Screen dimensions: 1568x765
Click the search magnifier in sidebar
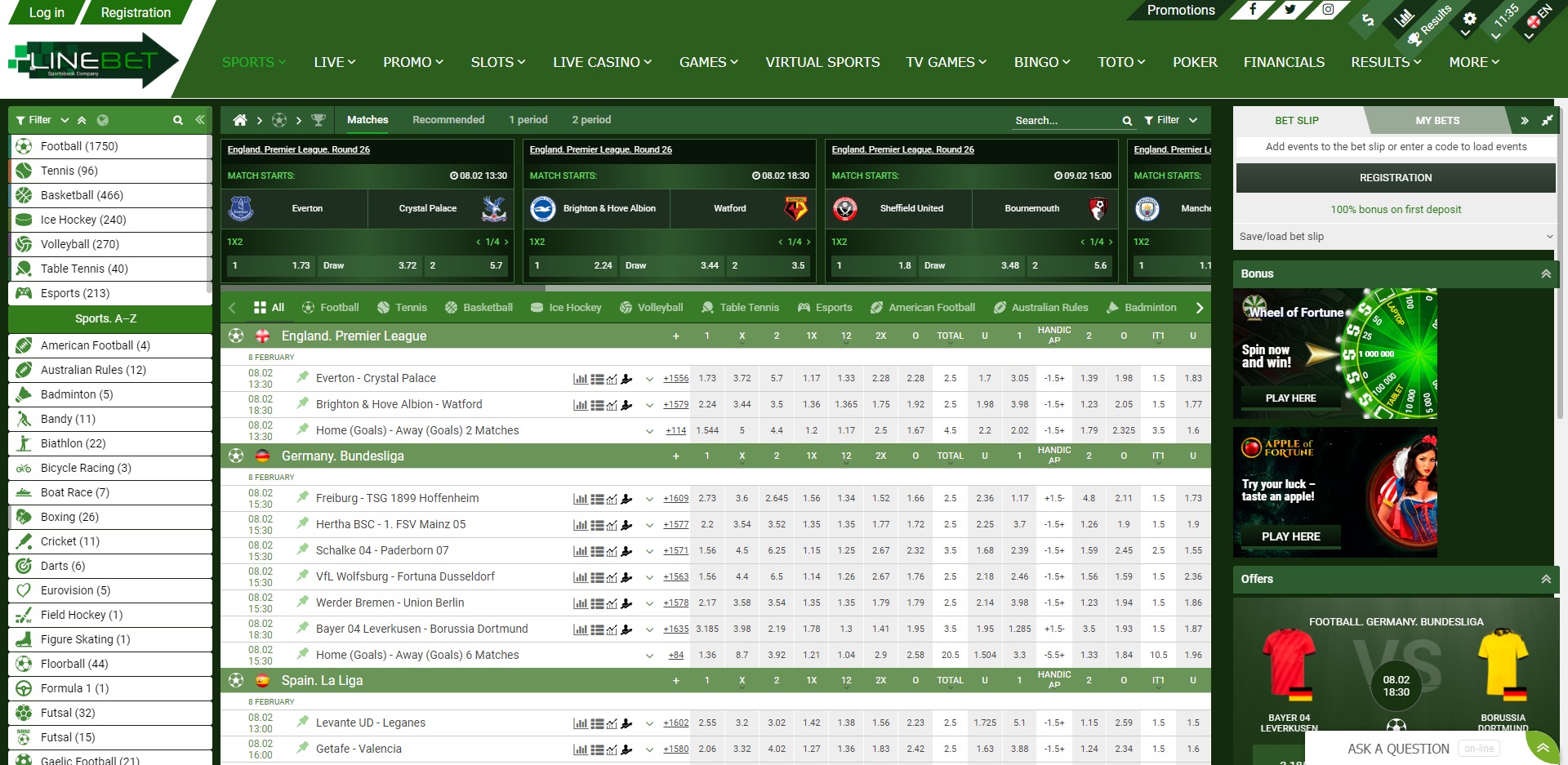pyautogui.click(x=177, y=120)
